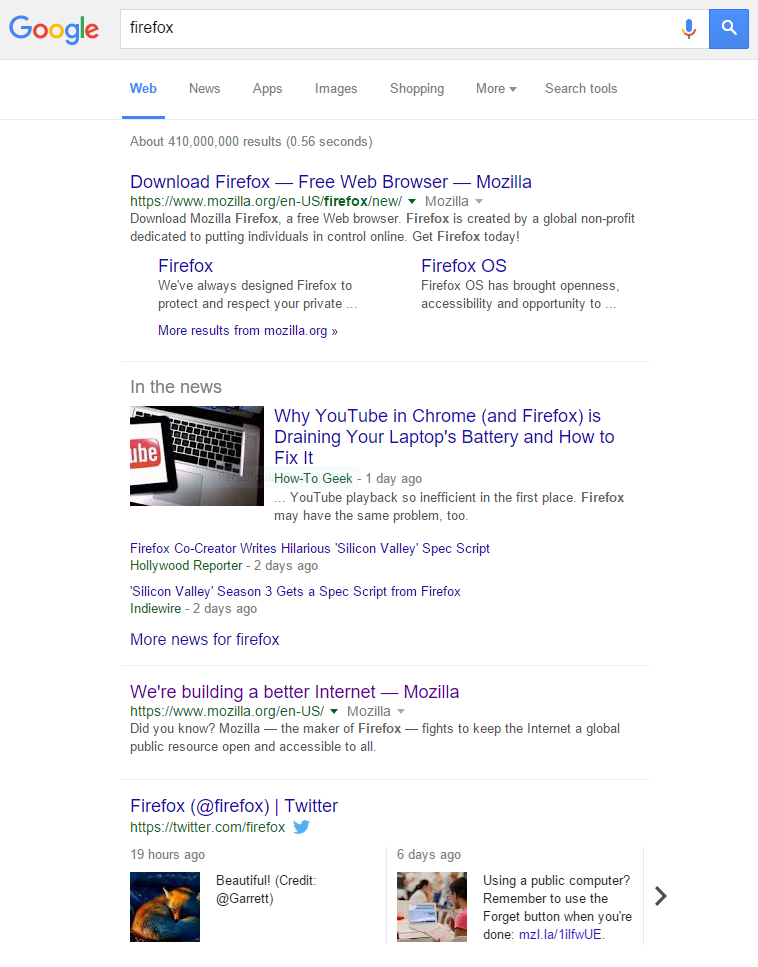Open the Images tab
758x967 pixels.
click(336, 89)
